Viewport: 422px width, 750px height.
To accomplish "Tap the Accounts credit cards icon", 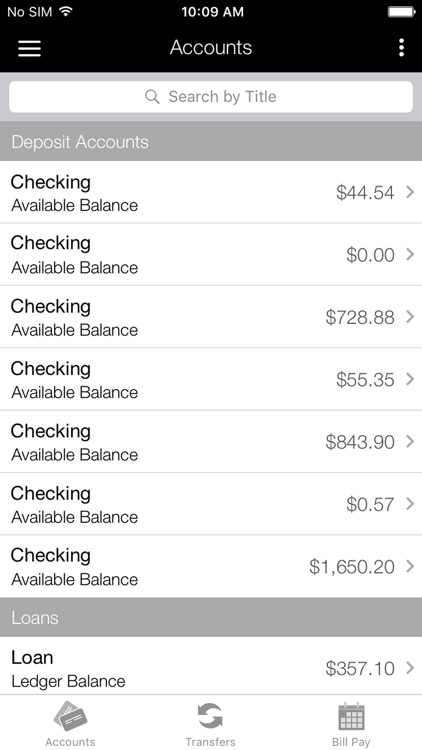I will click(x=70, y=716).
